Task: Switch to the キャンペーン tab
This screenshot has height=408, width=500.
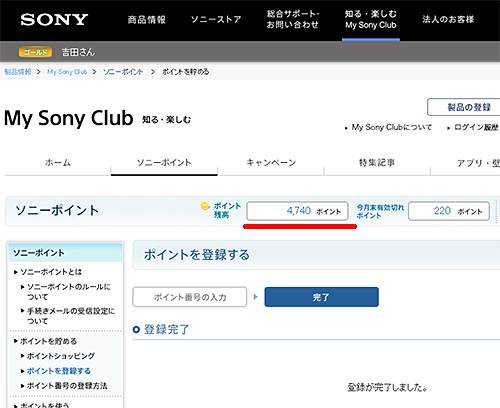Action: pos(271,163)
